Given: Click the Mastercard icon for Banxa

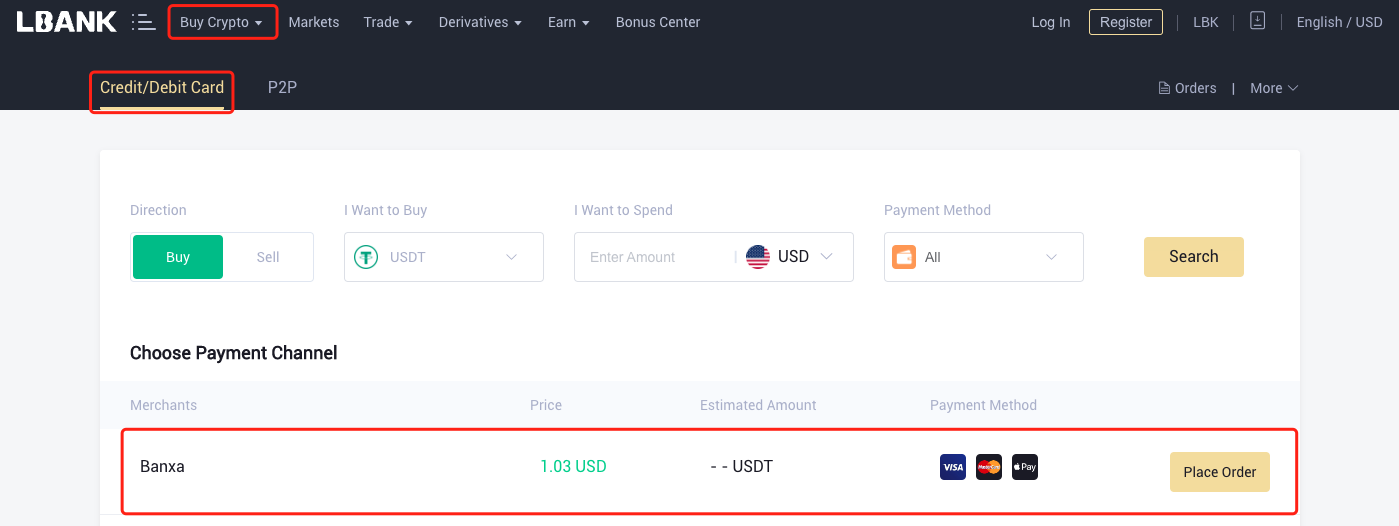Looking at the screenshot, I should [x=989, y=467].
